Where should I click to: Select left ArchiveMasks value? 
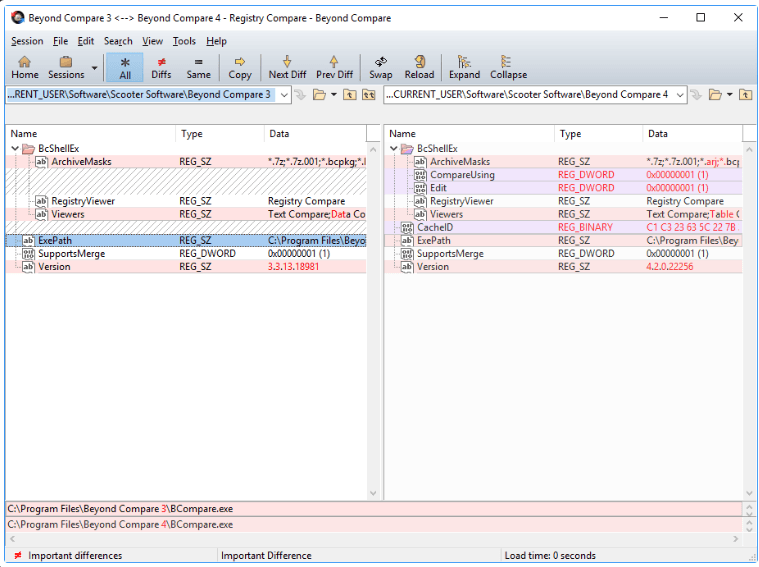click(x=186, y=162)
